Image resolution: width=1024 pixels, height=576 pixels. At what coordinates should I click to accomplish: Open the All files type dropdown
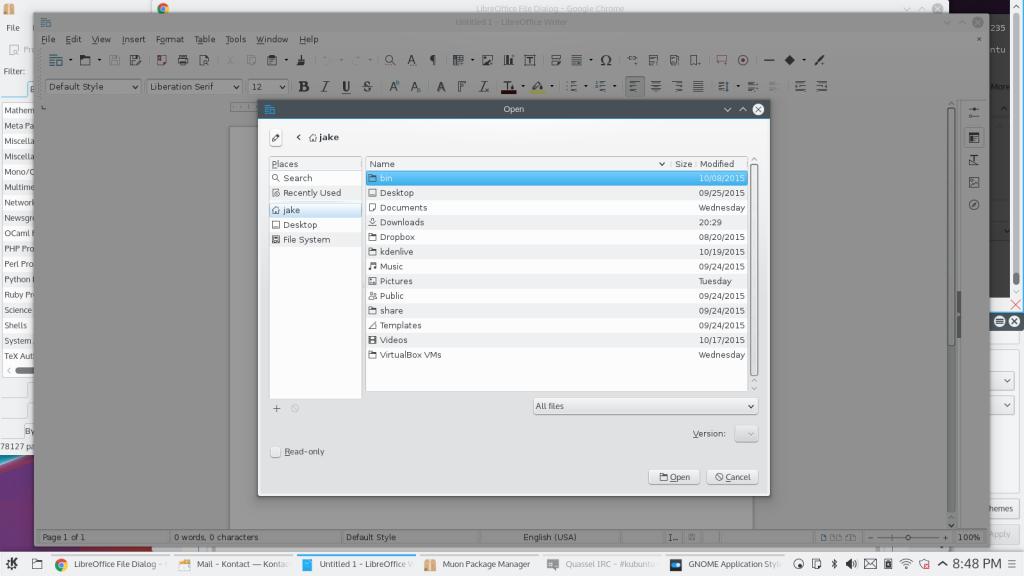tap(645, 406)
